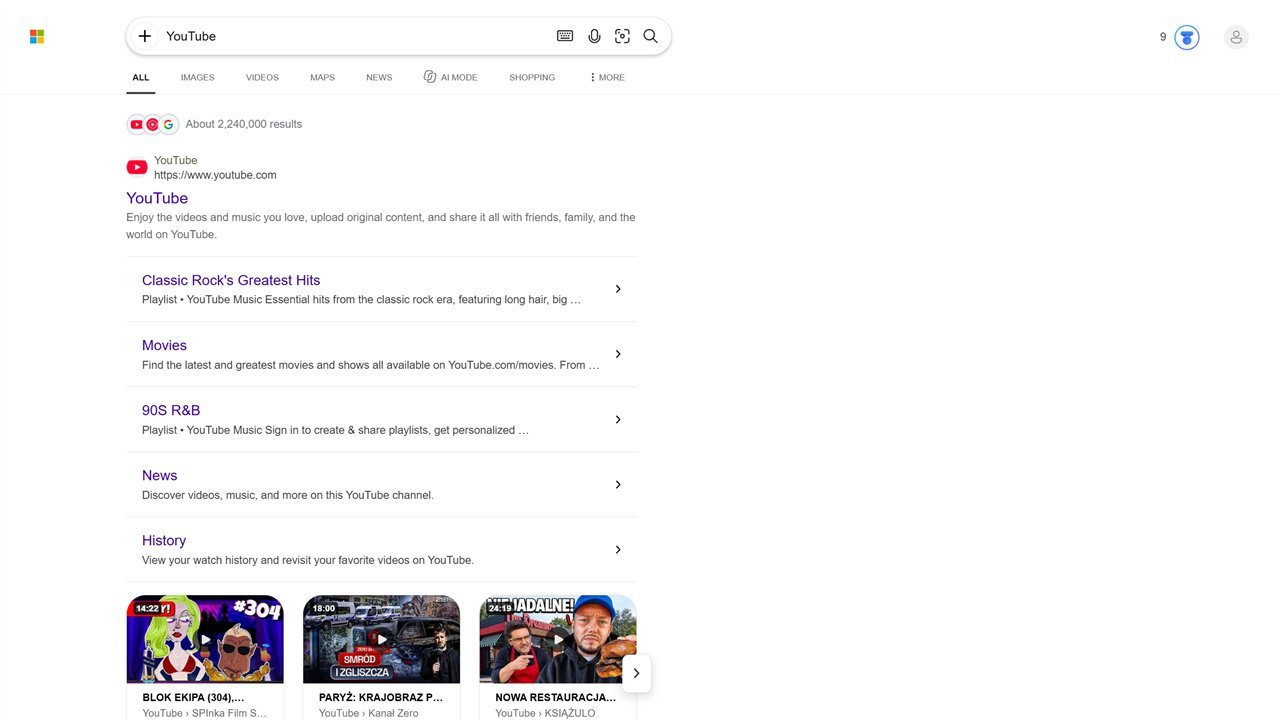Play the BLOK EKIPA (304) video thumbnail
Viewport: 1280px width, 720px height.
point(205,639)
